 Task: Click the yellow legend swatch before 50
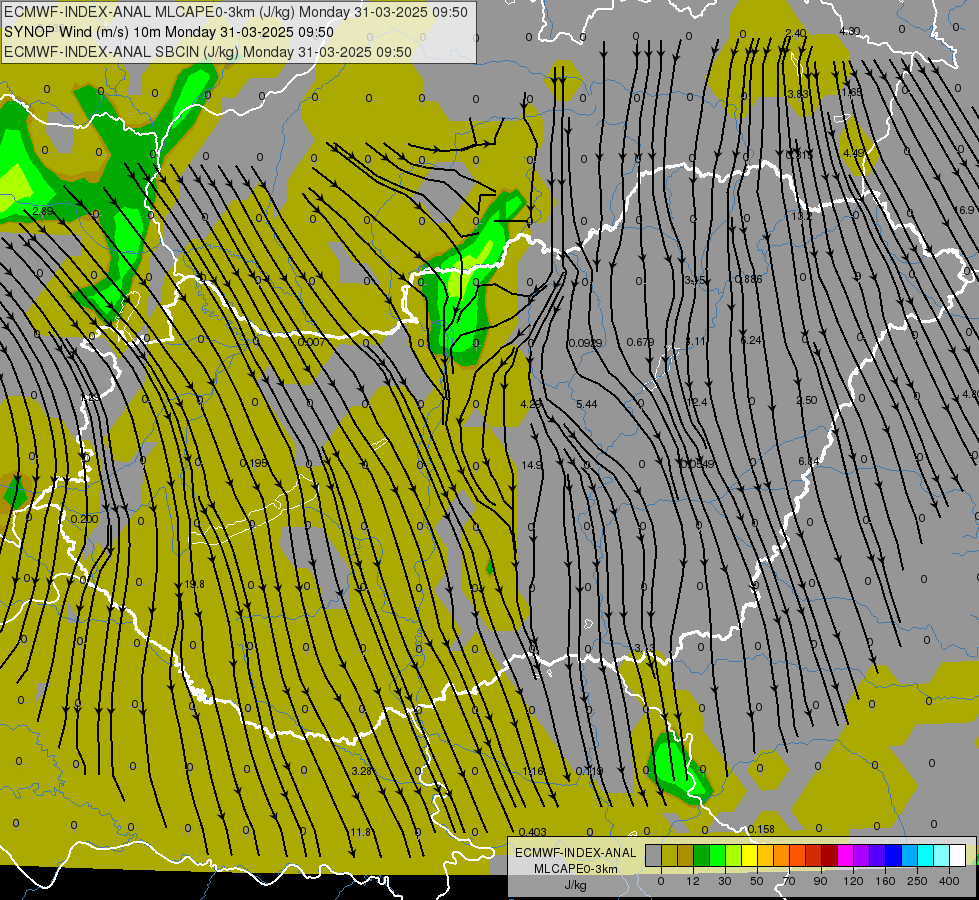click(x=749, y=855)
